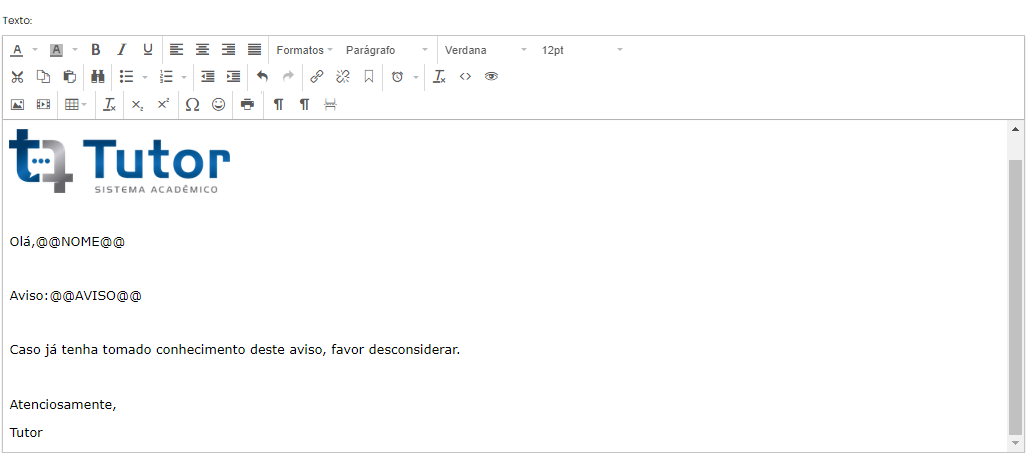Viewport: 1026px width, 453px height.
Task: Click the editor scrollbar up arrow
Action: (1016, 128)
